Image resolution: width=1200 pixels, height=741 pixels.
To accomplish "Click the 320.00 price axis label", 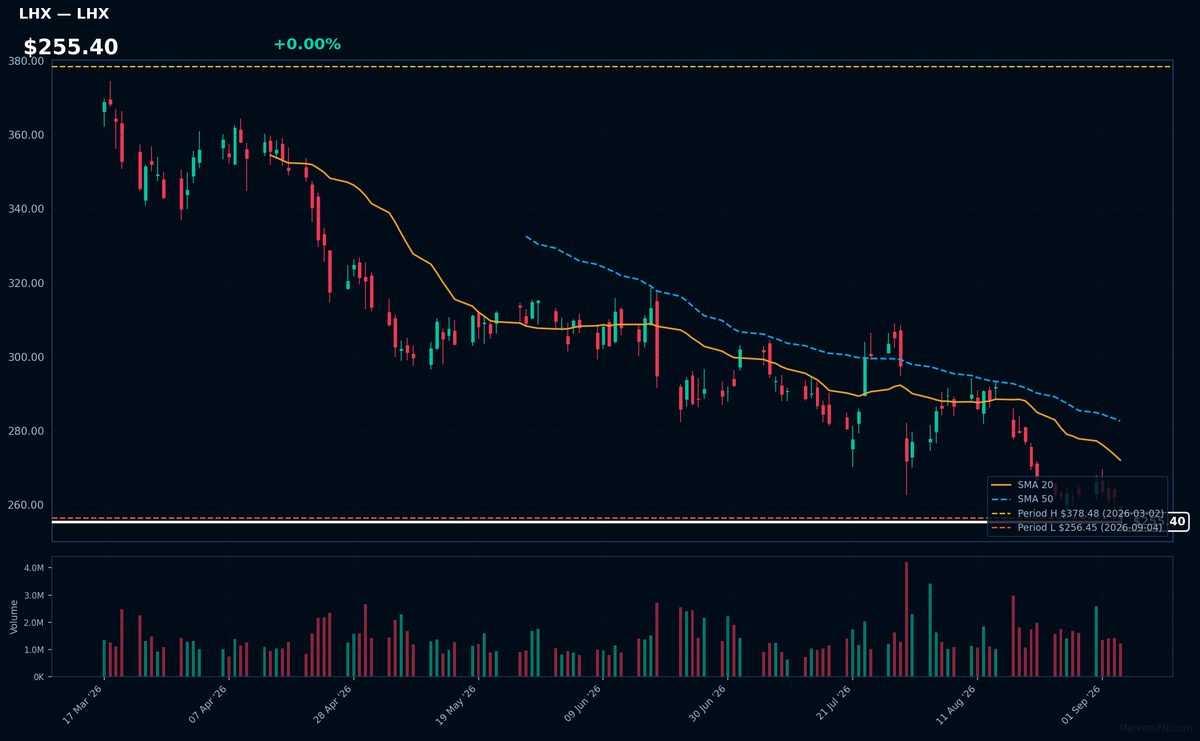I will click(x=28, y=283).
